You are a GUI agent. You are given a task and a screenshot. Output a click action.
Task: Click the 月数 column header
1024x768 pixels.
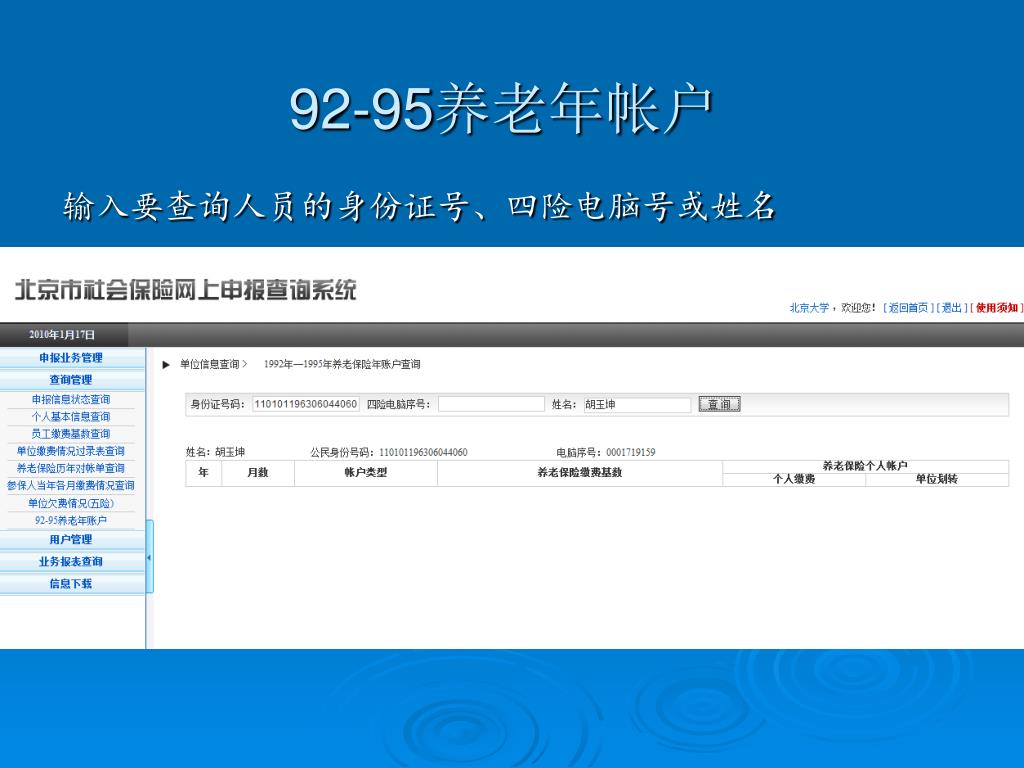click(258, 473)
